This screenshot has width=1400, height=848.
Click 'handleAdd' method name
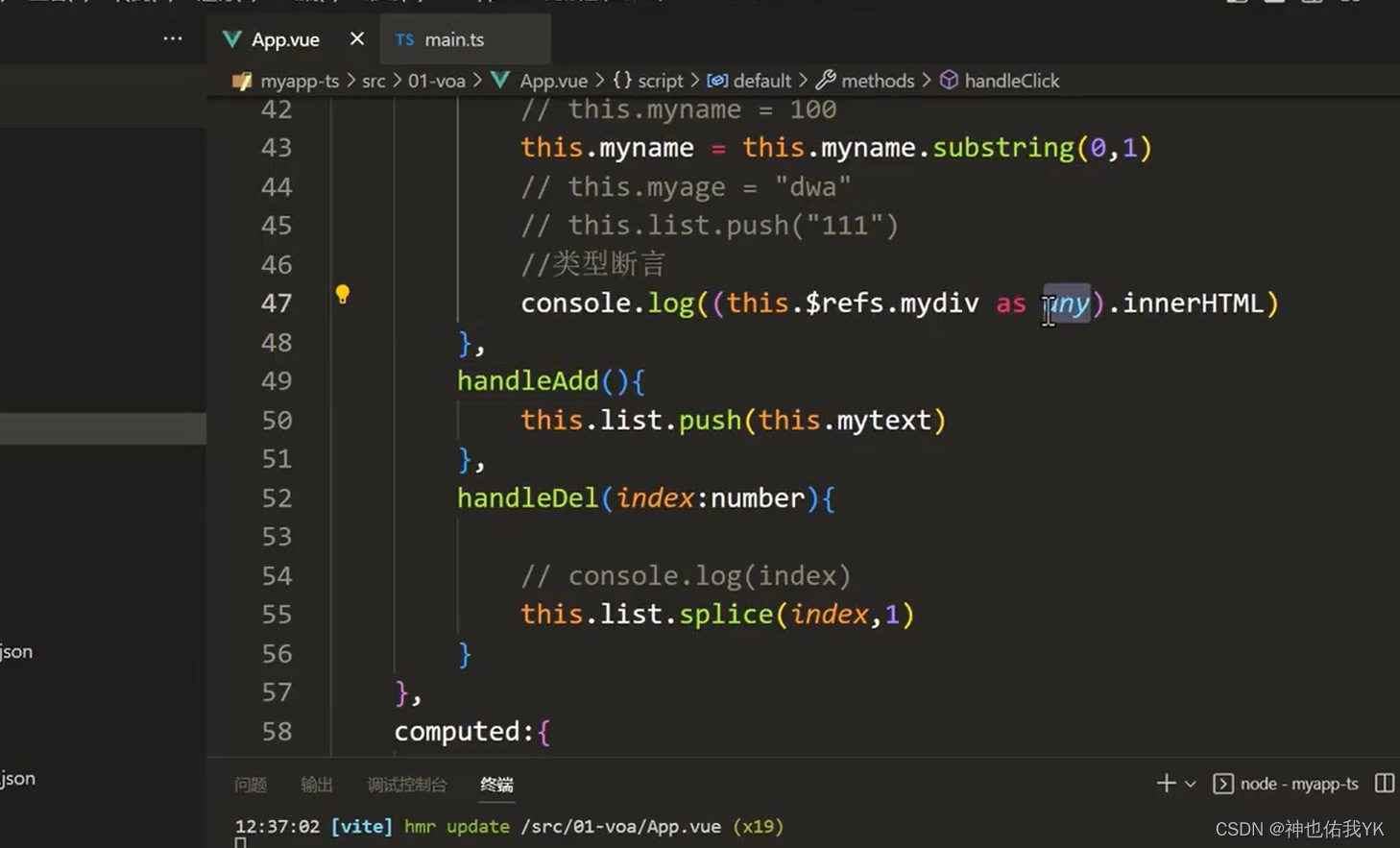[x=528, y=381]
